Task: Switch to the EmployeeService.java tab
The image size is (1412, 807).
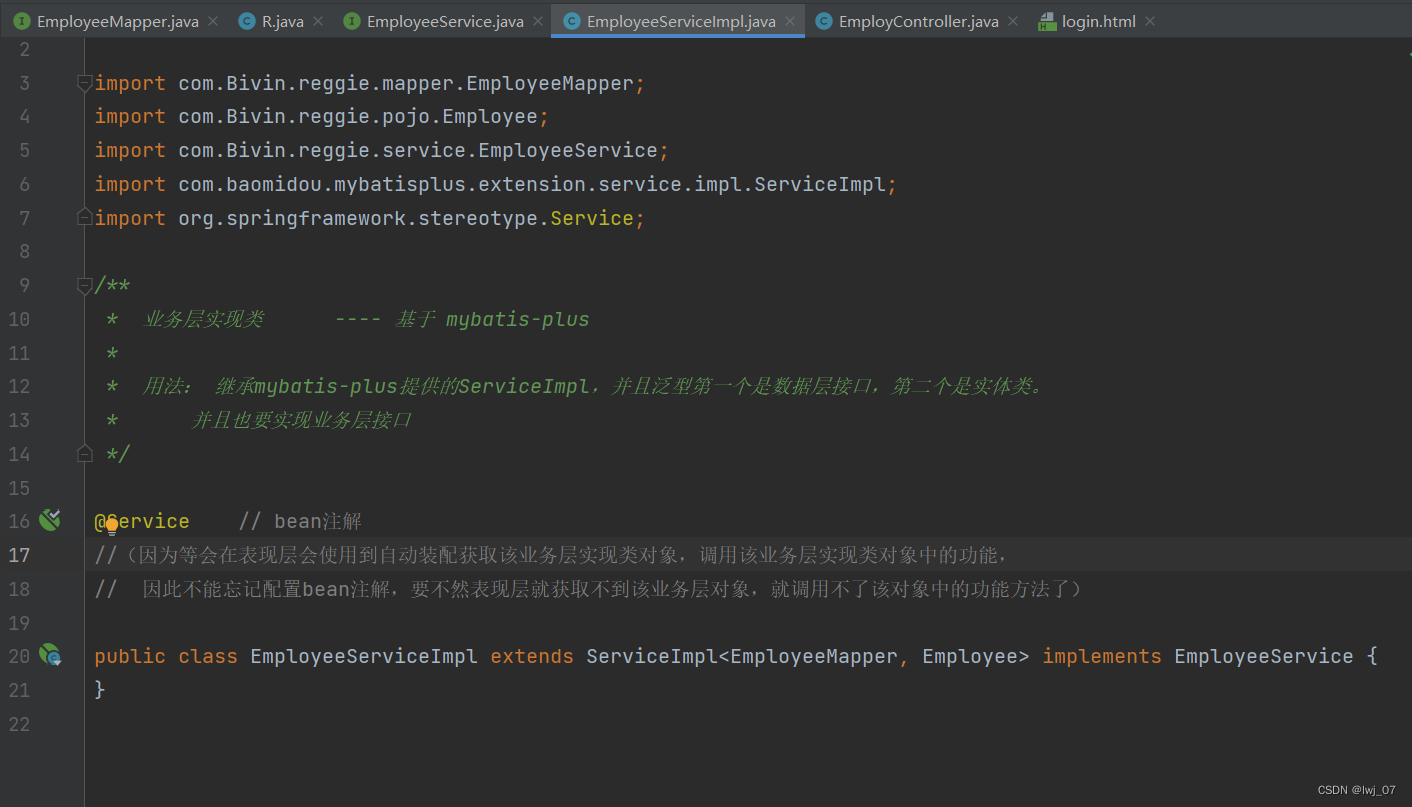Action: coord(444,21)
